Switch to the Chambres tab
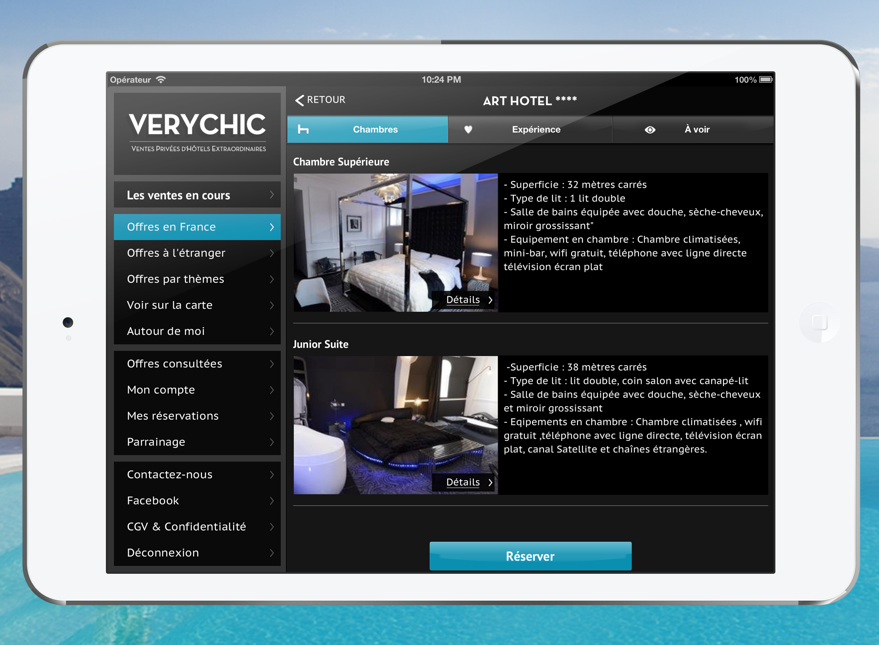This screenshot has height=645, width=879. (x=368, y=129)
